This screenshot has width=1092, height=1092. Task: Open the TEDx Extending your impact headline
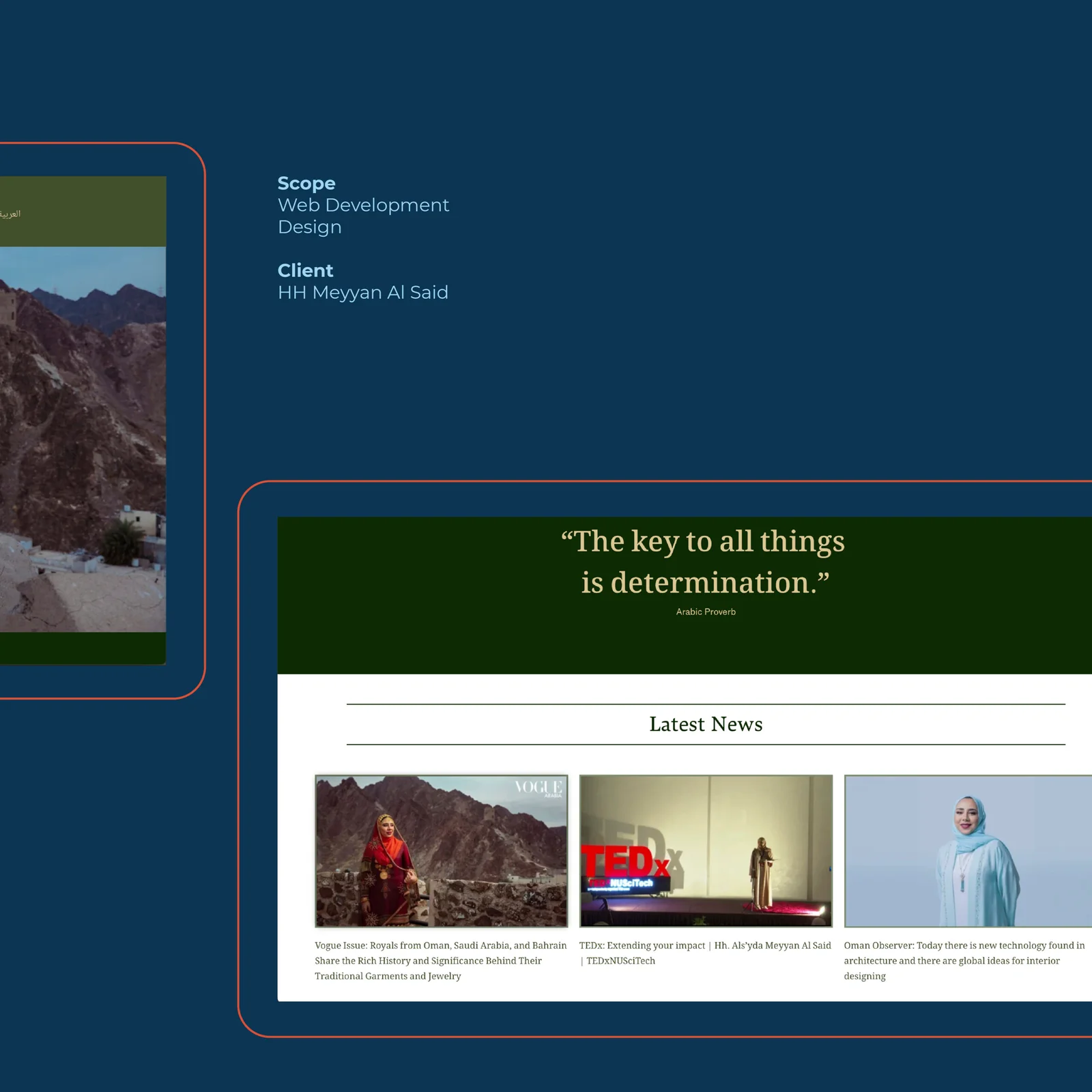705,953
